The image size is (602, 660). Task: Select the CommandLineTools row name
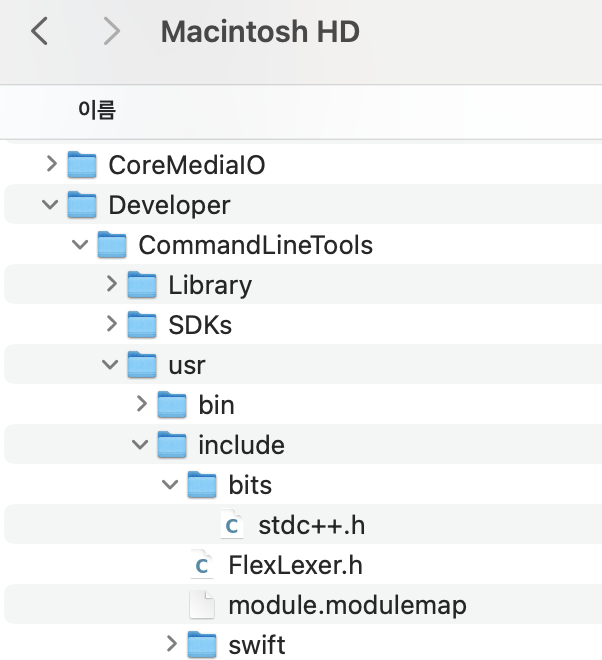(256, 245)
